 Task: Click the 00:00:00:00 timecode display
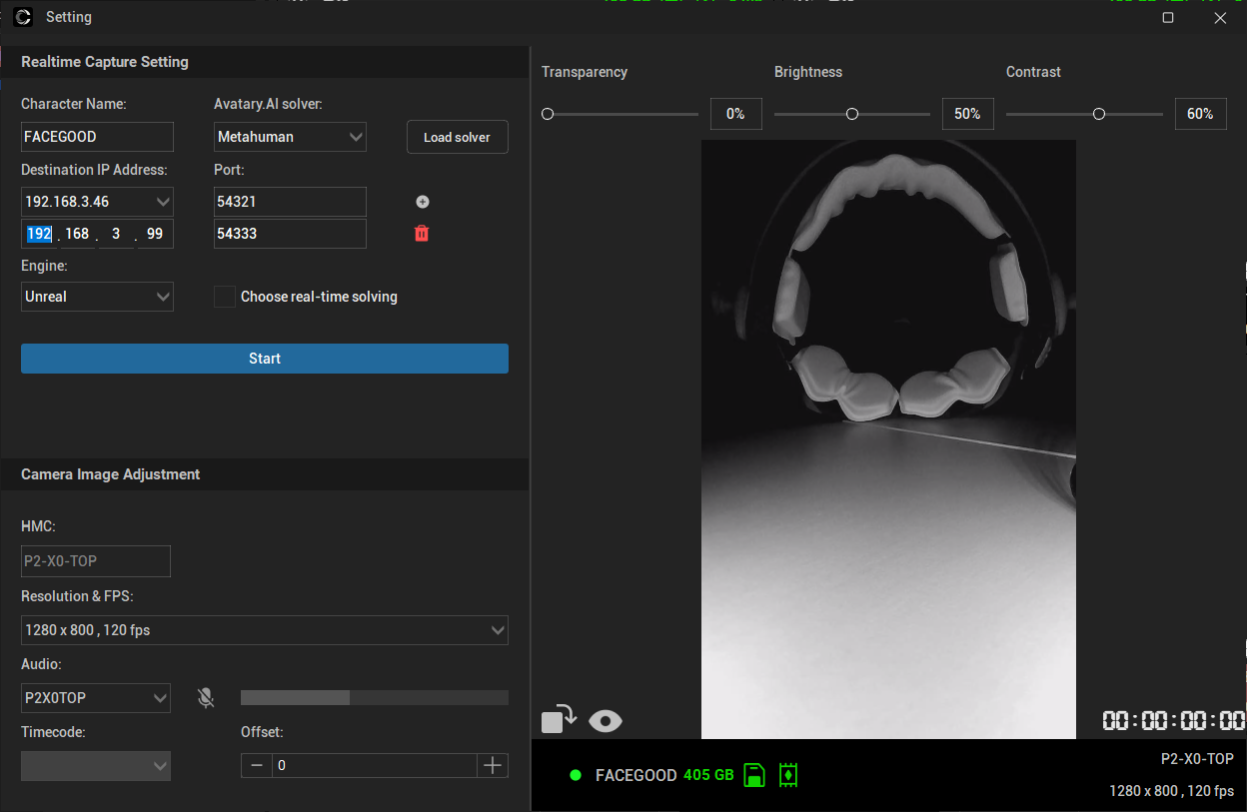[x=1173, y=721]
